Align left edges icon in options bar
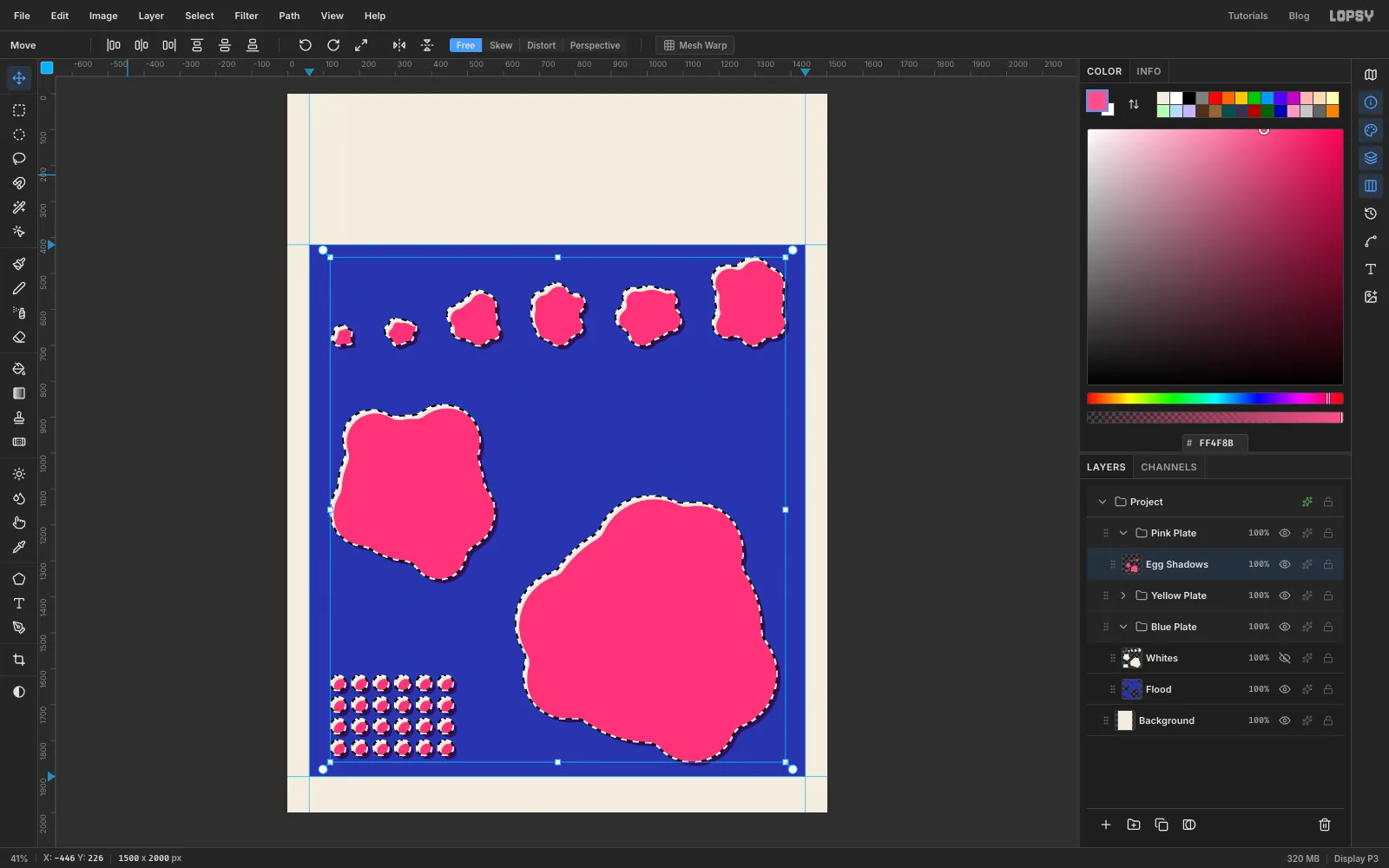Image resolution: width=1389 pixels, height=868 pixels. coord(114,45)
